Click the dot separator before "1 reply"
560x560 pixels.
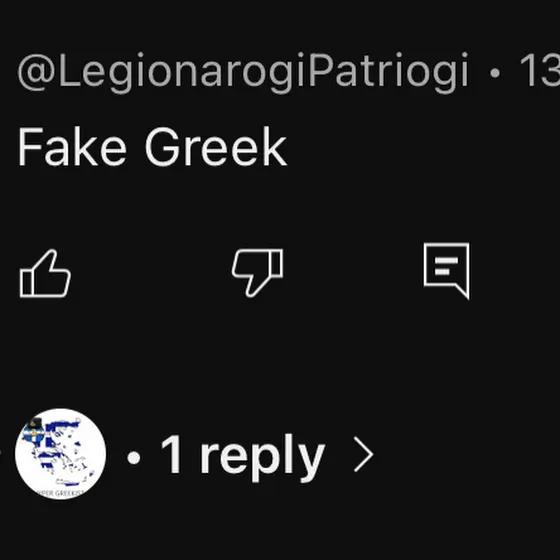click(134, 458)
